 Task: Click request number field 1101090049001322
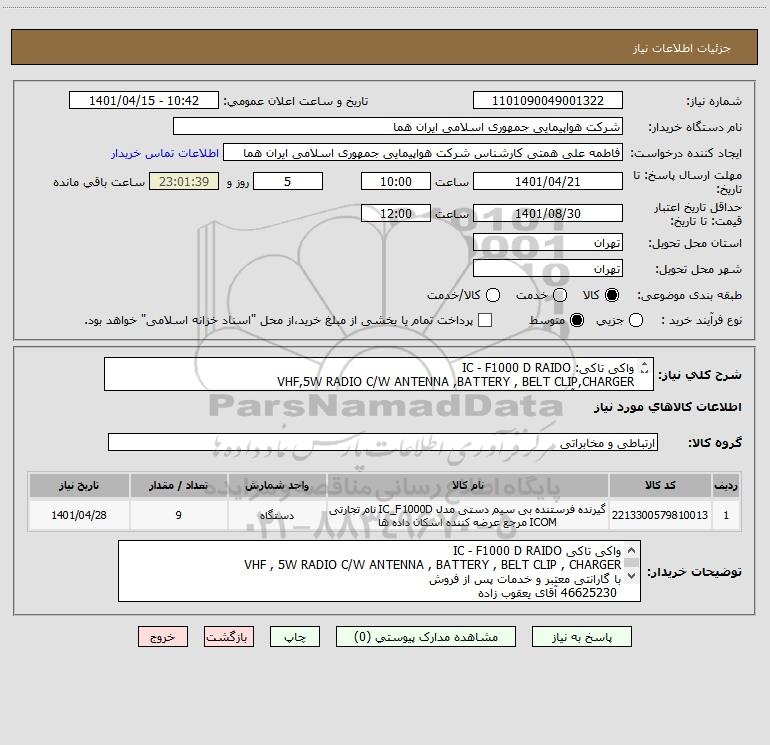point(548,101)
